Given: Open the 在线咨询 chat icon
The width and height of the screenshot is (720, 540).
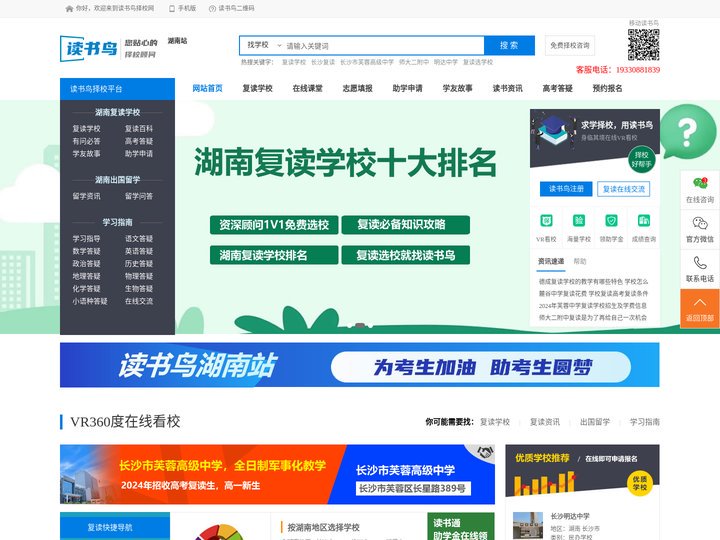Looking at the screenshot, I should (700, 190).
